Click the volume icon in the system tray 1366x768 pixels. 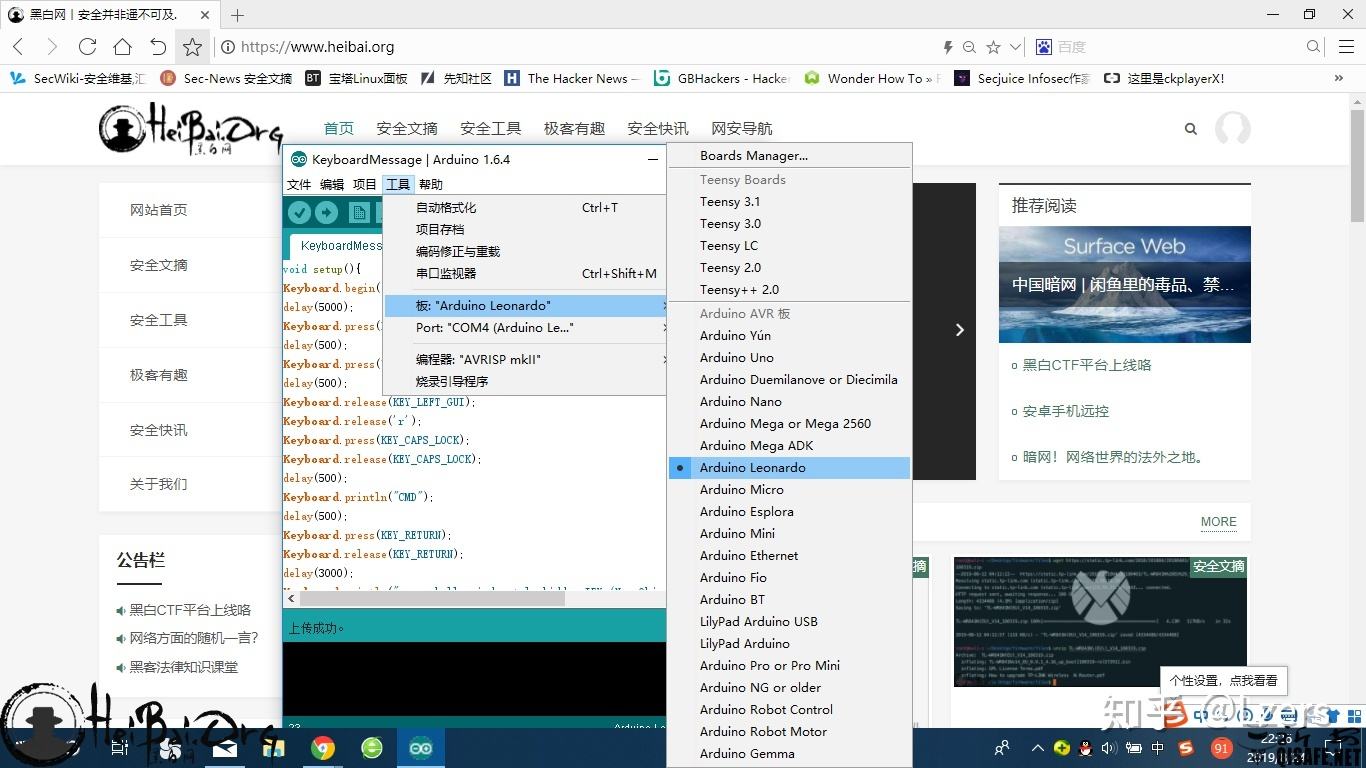[x=1111, y=748]
